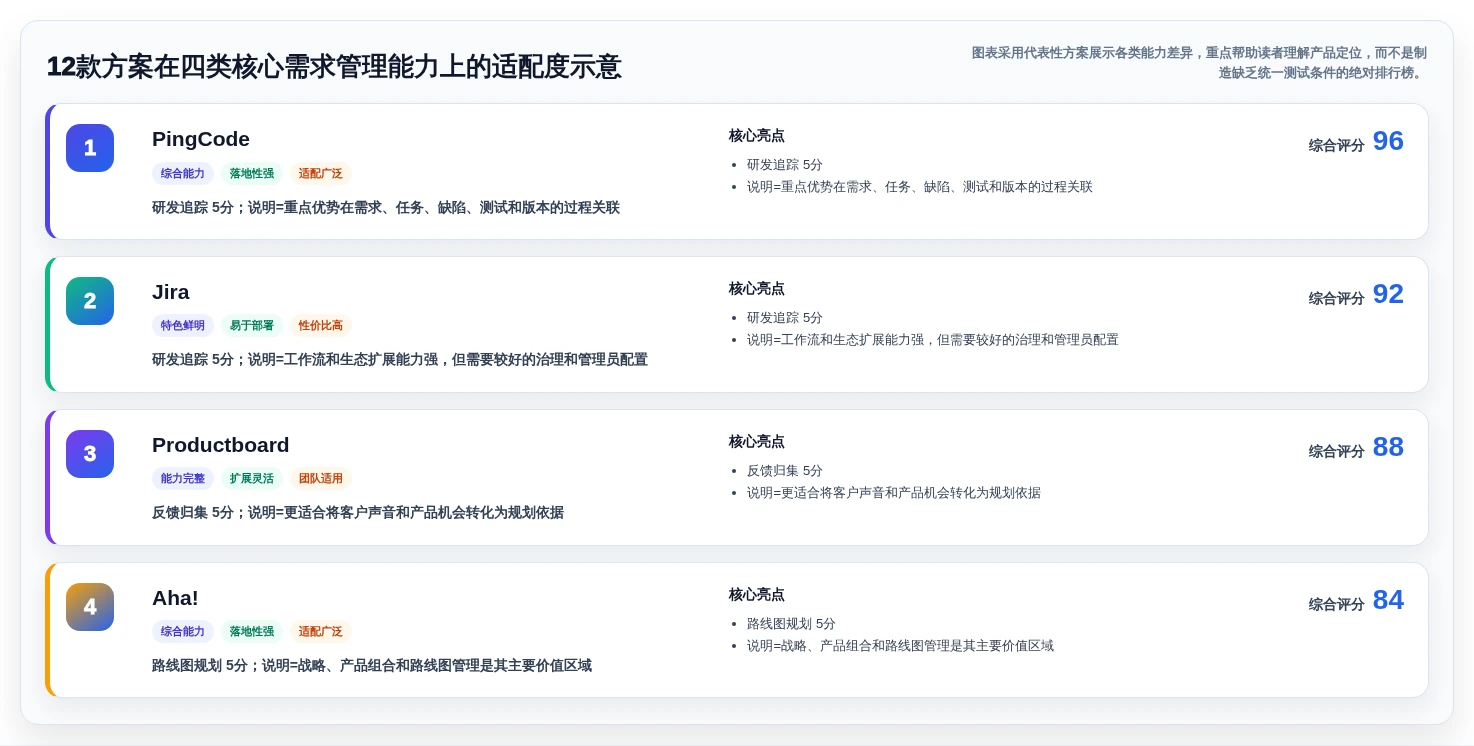Click Jira's bullet 研发追踪 5分
This screenshot has height=746, width=1474.
pos(785,318)
